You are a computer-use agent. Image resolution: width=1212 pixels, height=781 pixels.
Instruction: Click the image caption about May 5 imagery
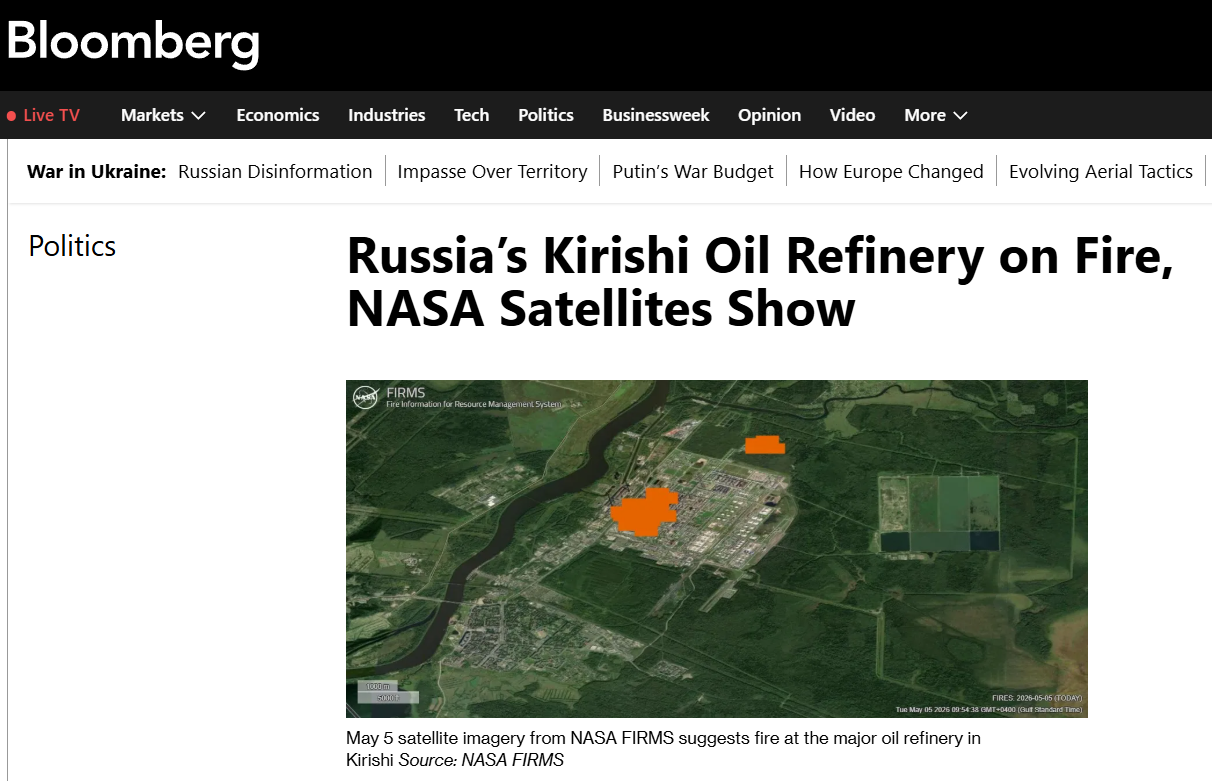click(x=663, y=749)
